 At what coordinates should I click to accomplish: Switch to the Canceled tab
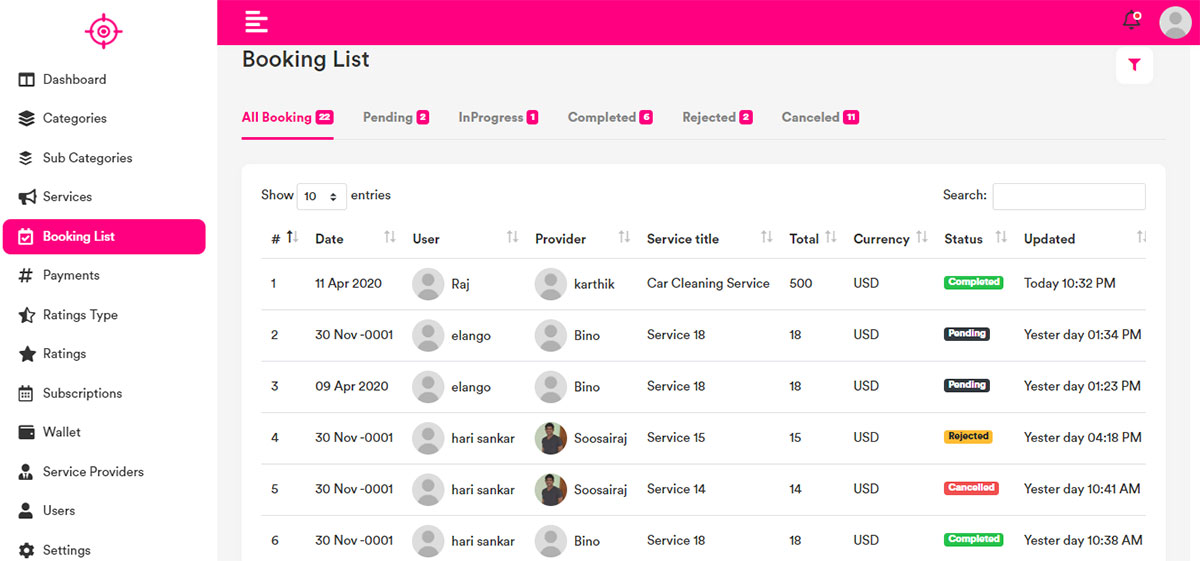[x=819, y=117]
